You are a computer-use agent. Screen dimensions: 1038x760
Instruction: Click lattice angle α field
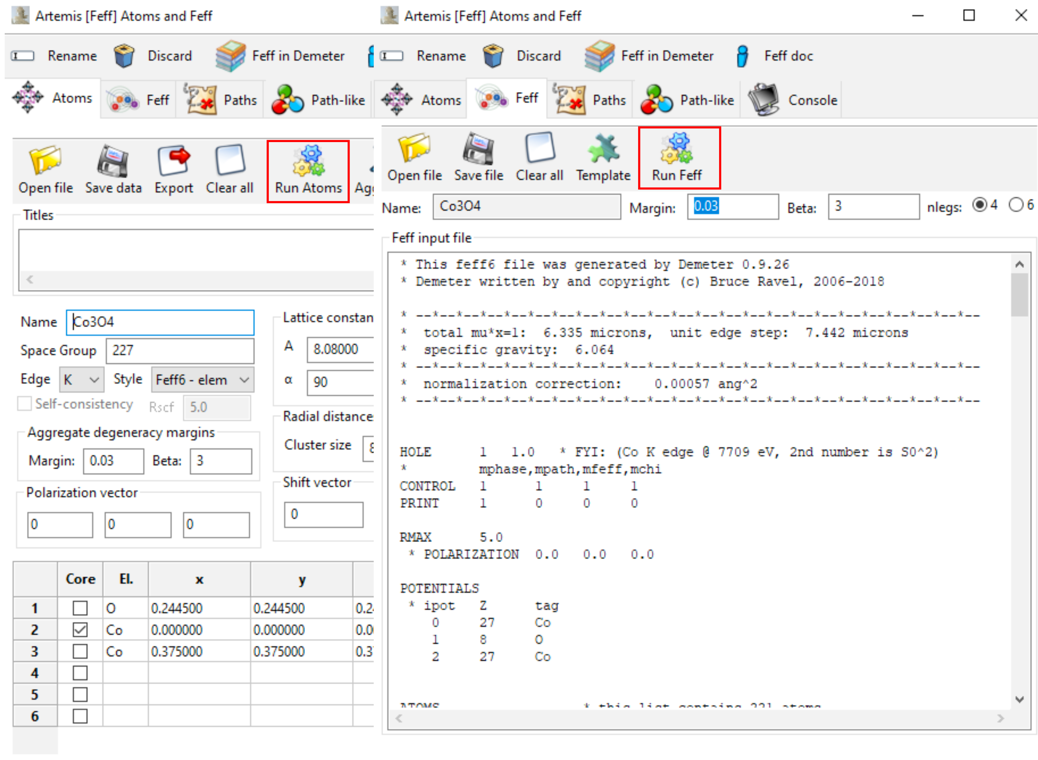pyautogui.click(x=340, y=383)
